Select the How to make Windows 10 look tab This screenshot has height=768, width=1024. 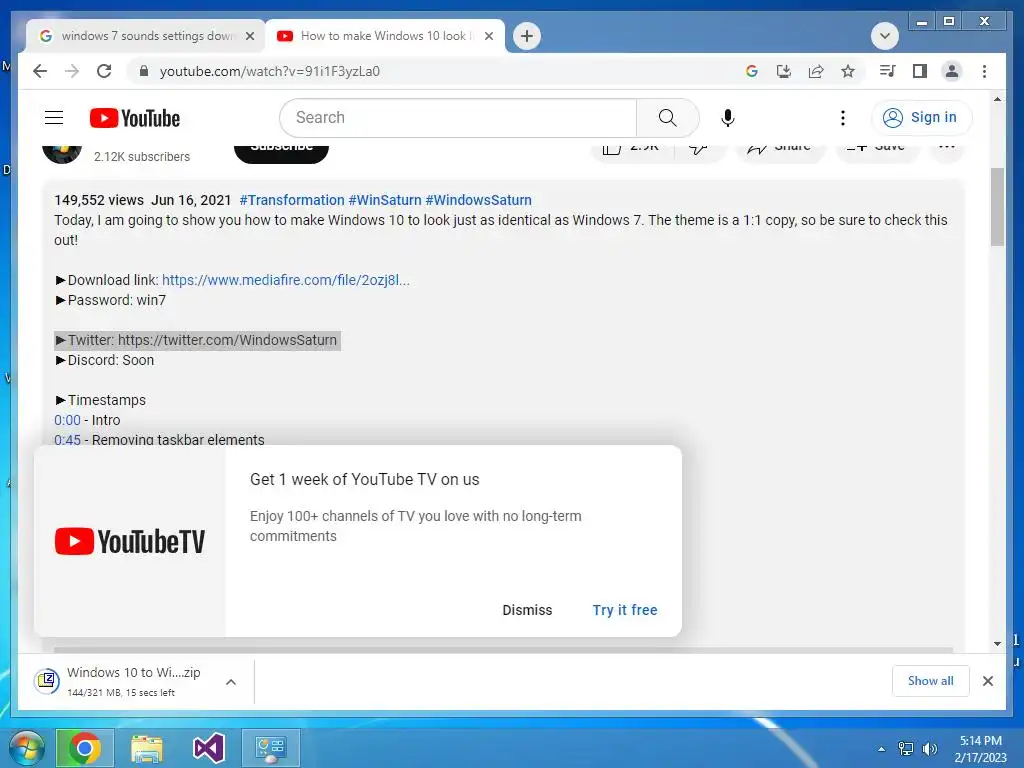385,36
